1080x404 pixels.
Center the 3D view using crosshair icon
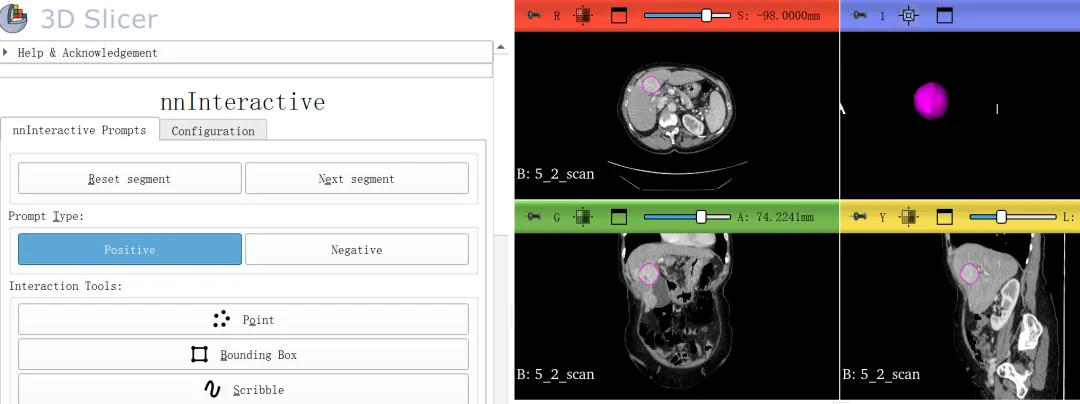click(x=909, y=15)
